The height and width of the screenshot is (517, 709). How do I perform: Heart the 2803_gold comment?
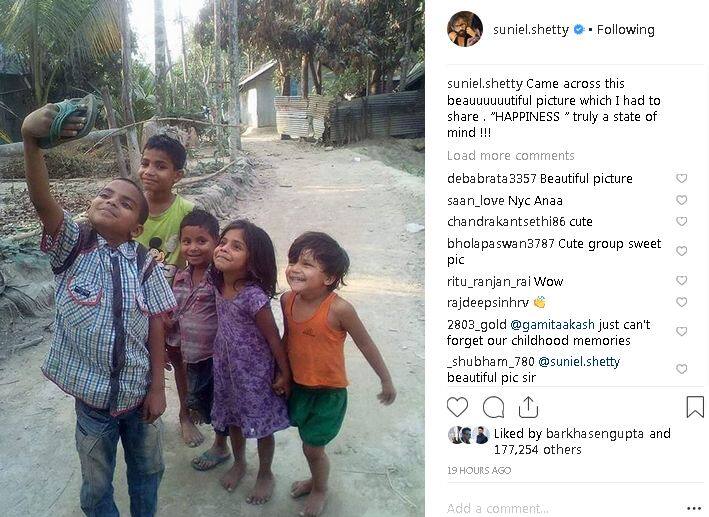(682, 332)
